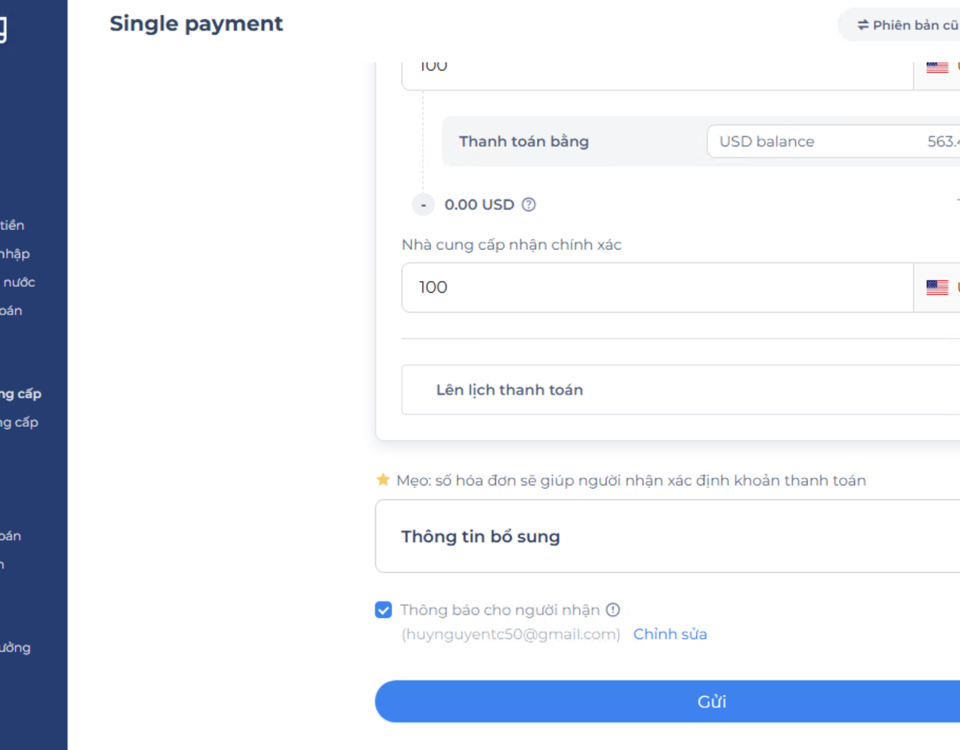Click the swap icon in Phiên bản cũ
This screenshot has height=750, width=960.
tap(863, 25)
